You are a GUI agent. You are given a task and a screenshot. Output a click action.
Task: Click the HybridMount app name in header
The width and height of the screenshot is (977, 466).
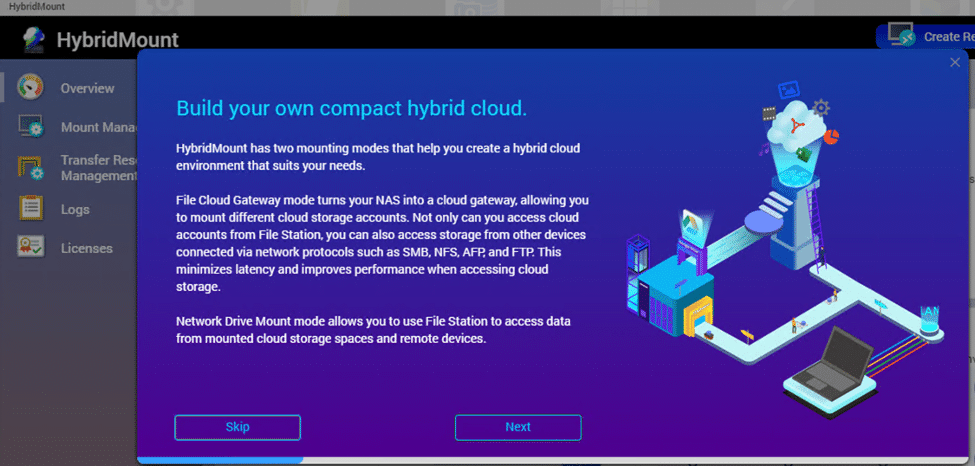118,40
